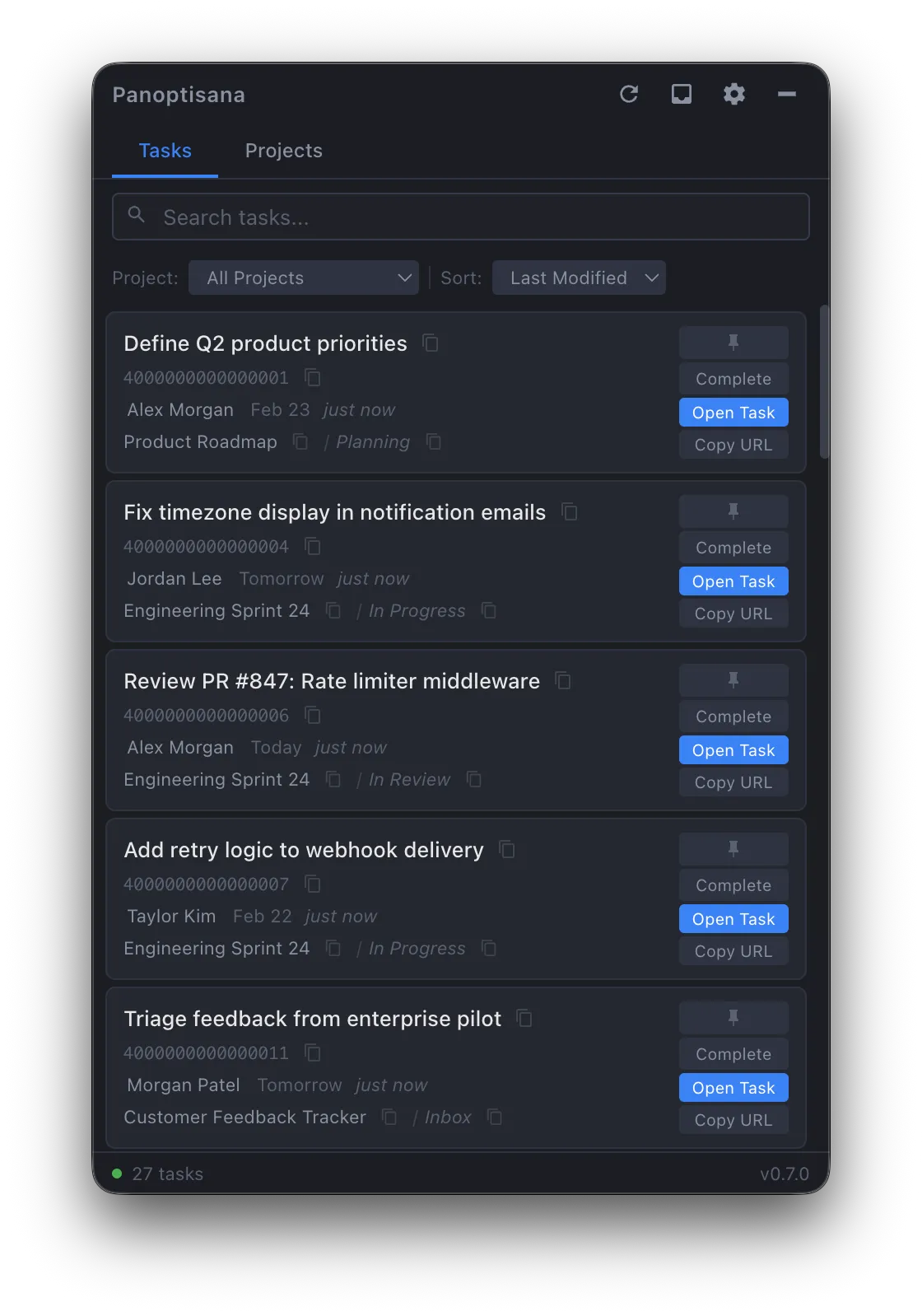Refresh the task list
This screenshot has width=922, height=1316.
point(628,94)
